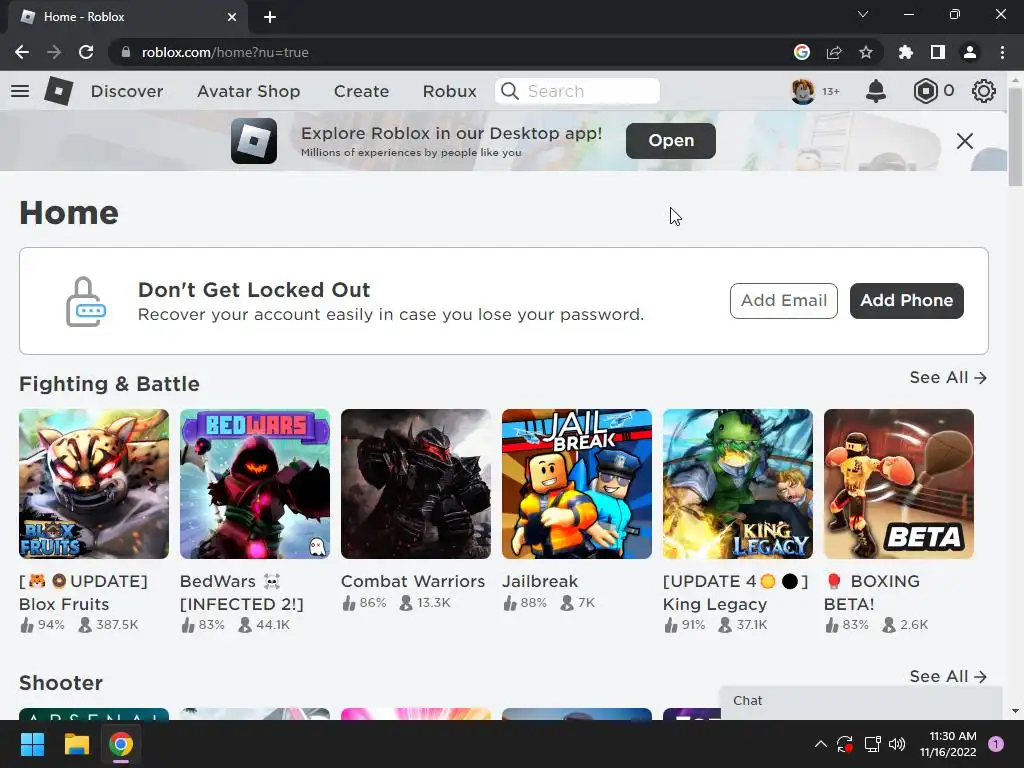Toggle the Chrome side panel
This screenshot has width=1024, height=768.
click(x=938, y=52)
